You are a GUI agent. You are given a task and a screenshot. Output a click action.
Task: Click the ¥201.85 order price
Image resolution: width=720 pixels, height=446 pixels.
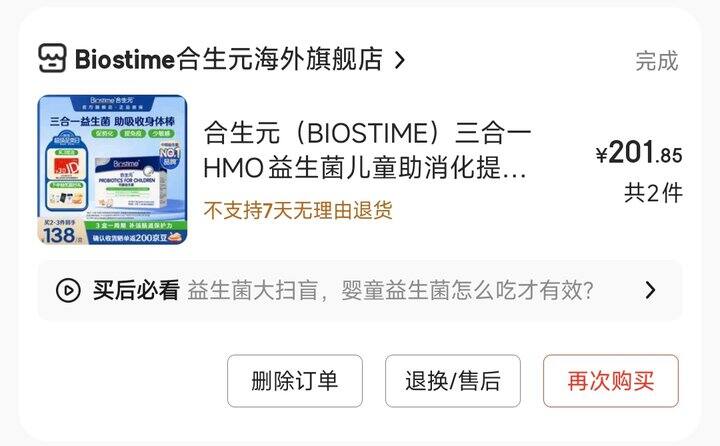639,152
